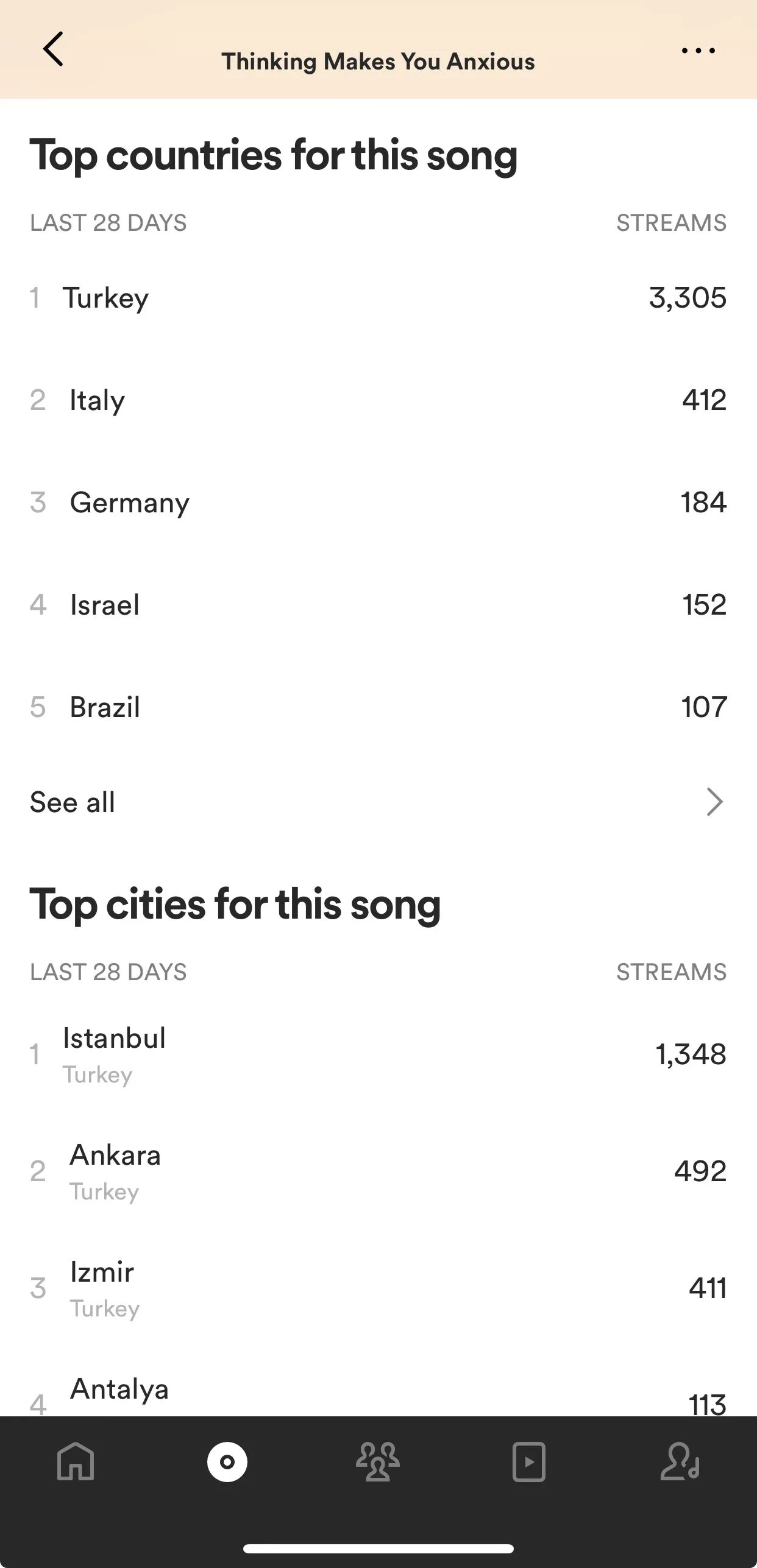This screenshot has height=1568, width=757.
Task: Tap the Thinking Makes You Anxious title
Action: [378, 62]
